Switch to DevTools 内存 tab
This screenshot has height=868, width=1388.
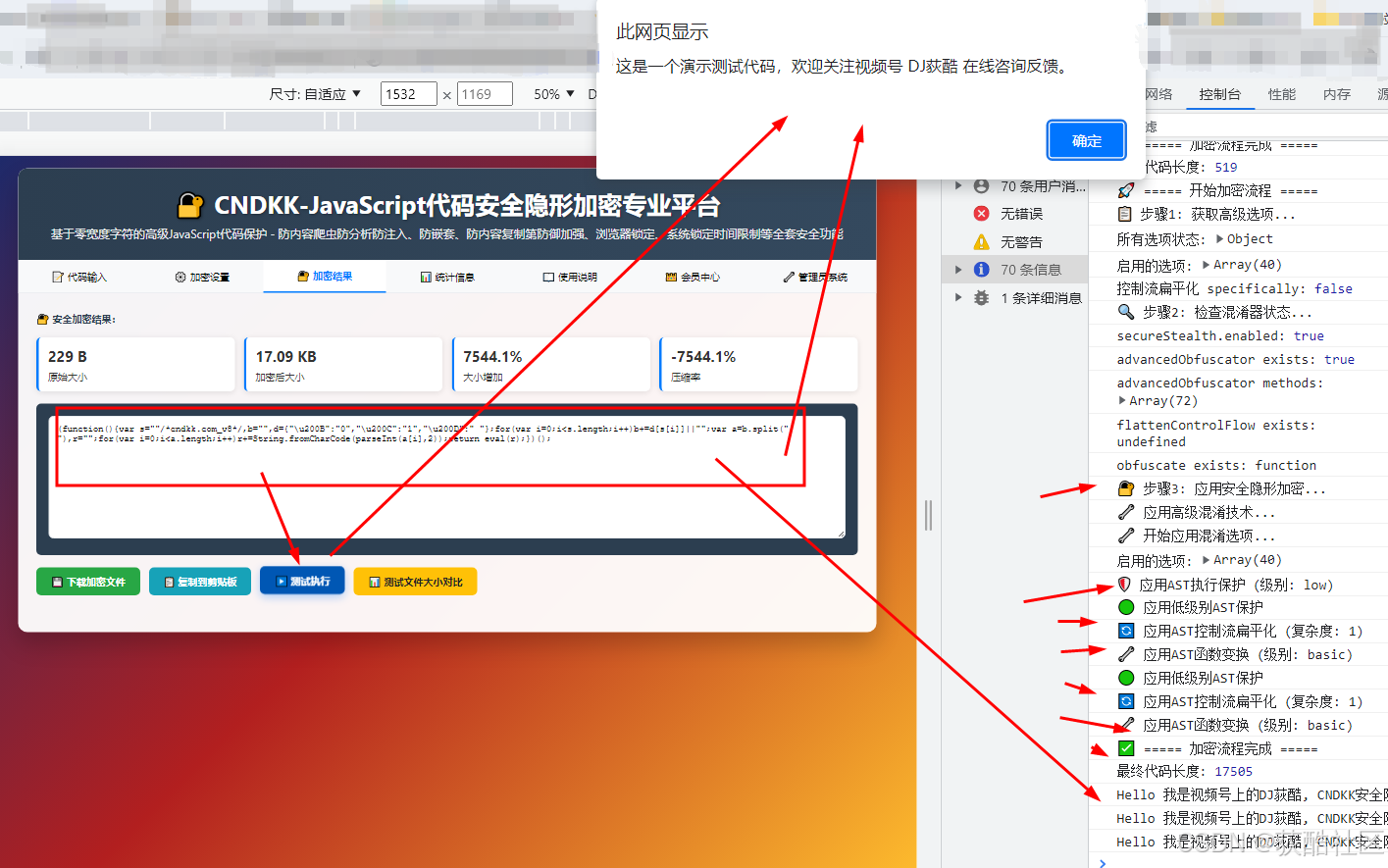(1336, 94)
